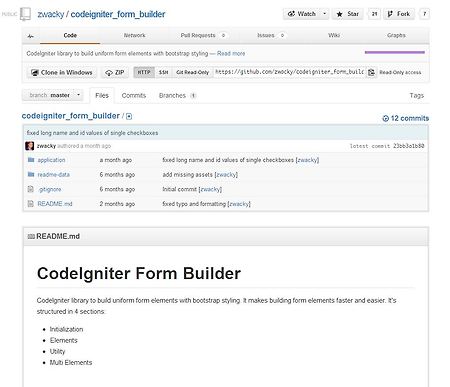Open the application folder link
The width and height of the screenshot is (450, 387).
pos(51,160)
